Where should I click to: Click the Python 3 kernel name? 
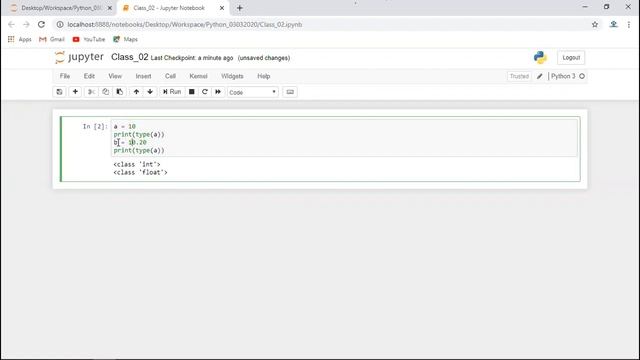click(x=563, y=76)
